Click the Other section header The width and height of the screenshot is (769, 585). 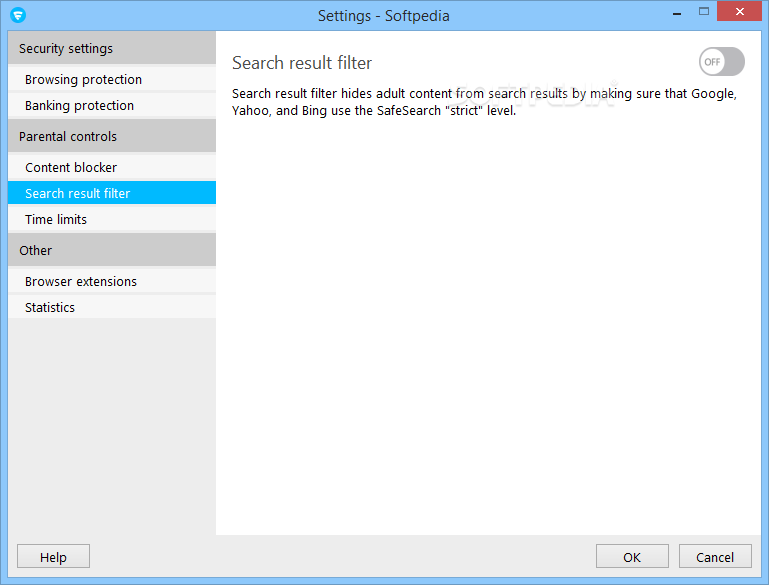[x=112, y=250]
